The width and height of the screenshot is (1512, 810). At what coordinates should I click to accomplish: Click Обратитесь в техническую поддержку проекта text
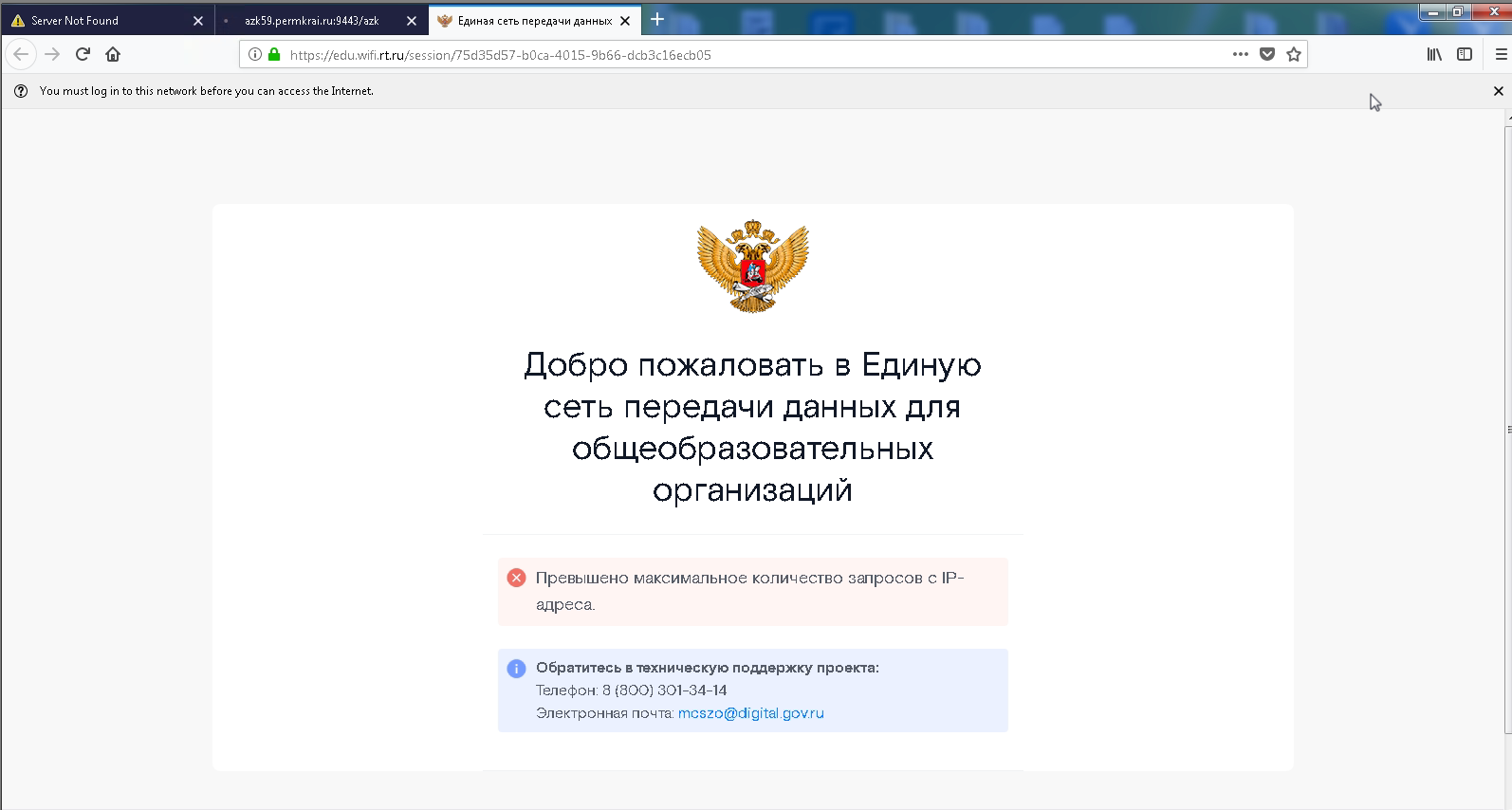tap(707, 668)
